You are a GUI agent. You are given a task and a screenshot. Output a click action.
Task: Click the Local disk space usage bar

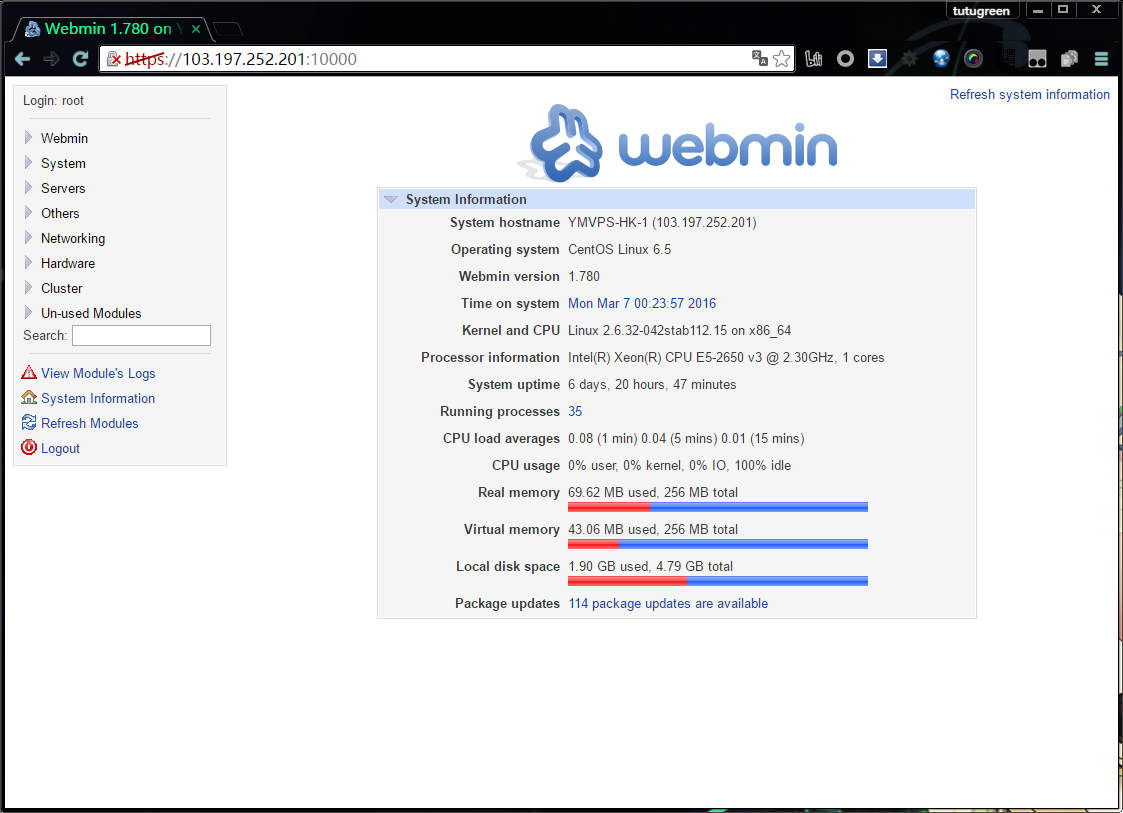point(718,581)
